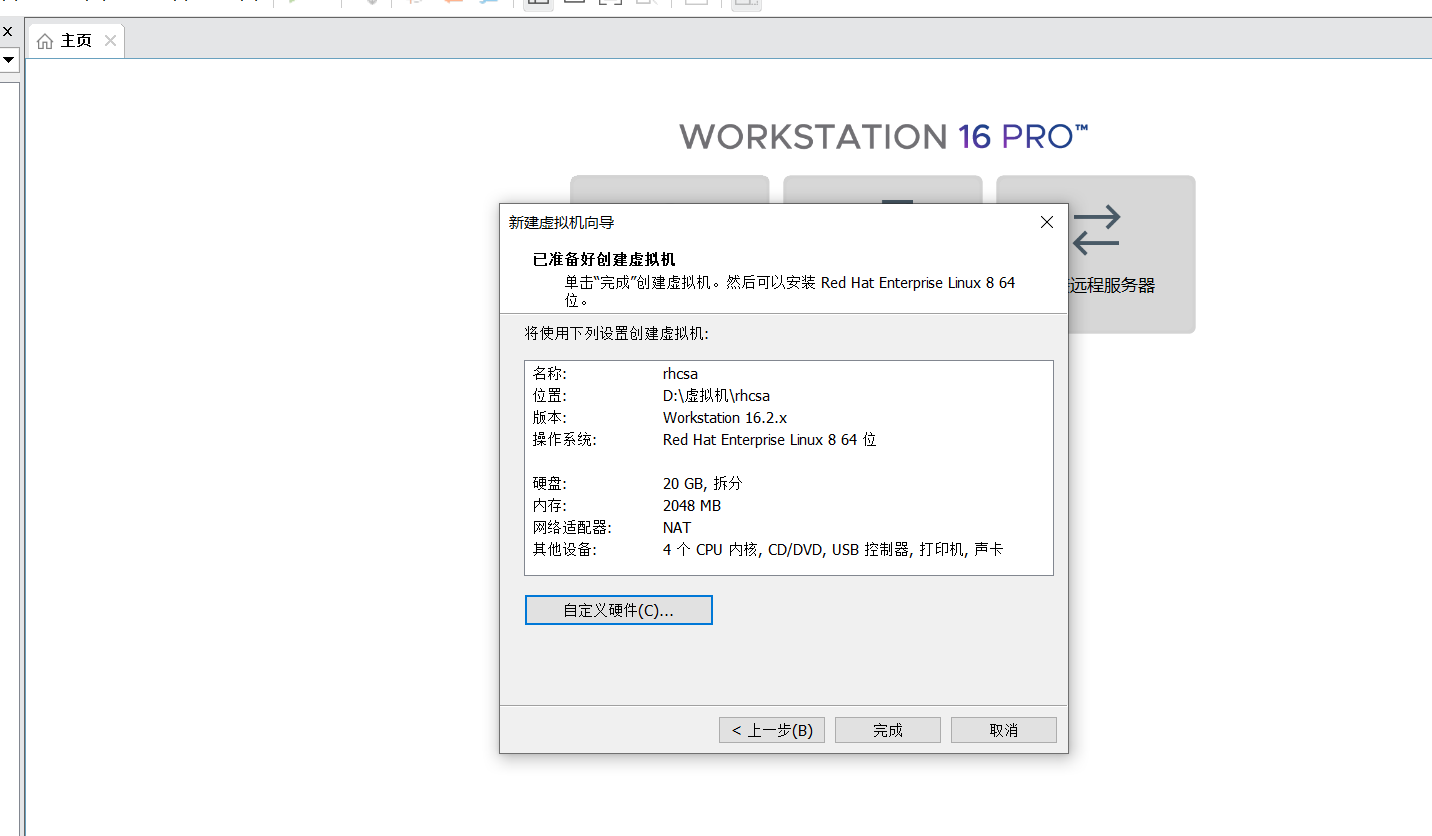Close the 新建虚拟机向导 dialog
Screen dimensions: 1432x836
[x=1047, y=222]
